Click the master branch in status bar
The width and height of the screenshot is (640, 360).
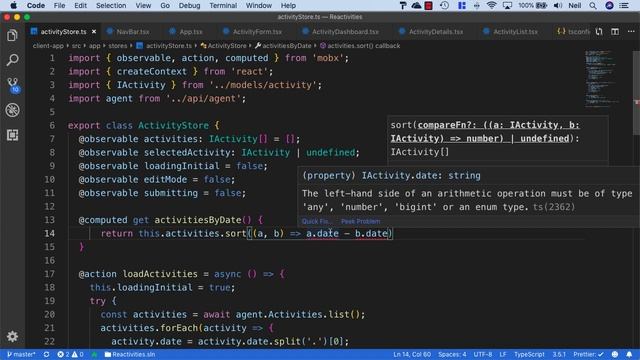coord(21,354)
